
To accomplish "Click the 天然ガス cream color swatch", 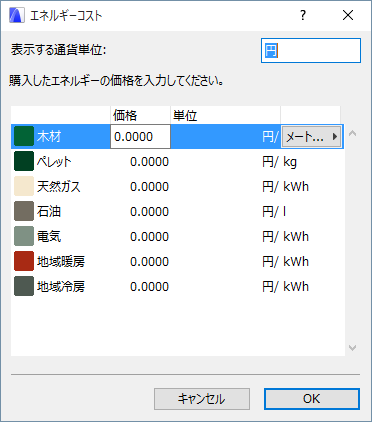I will coord(24,186).
